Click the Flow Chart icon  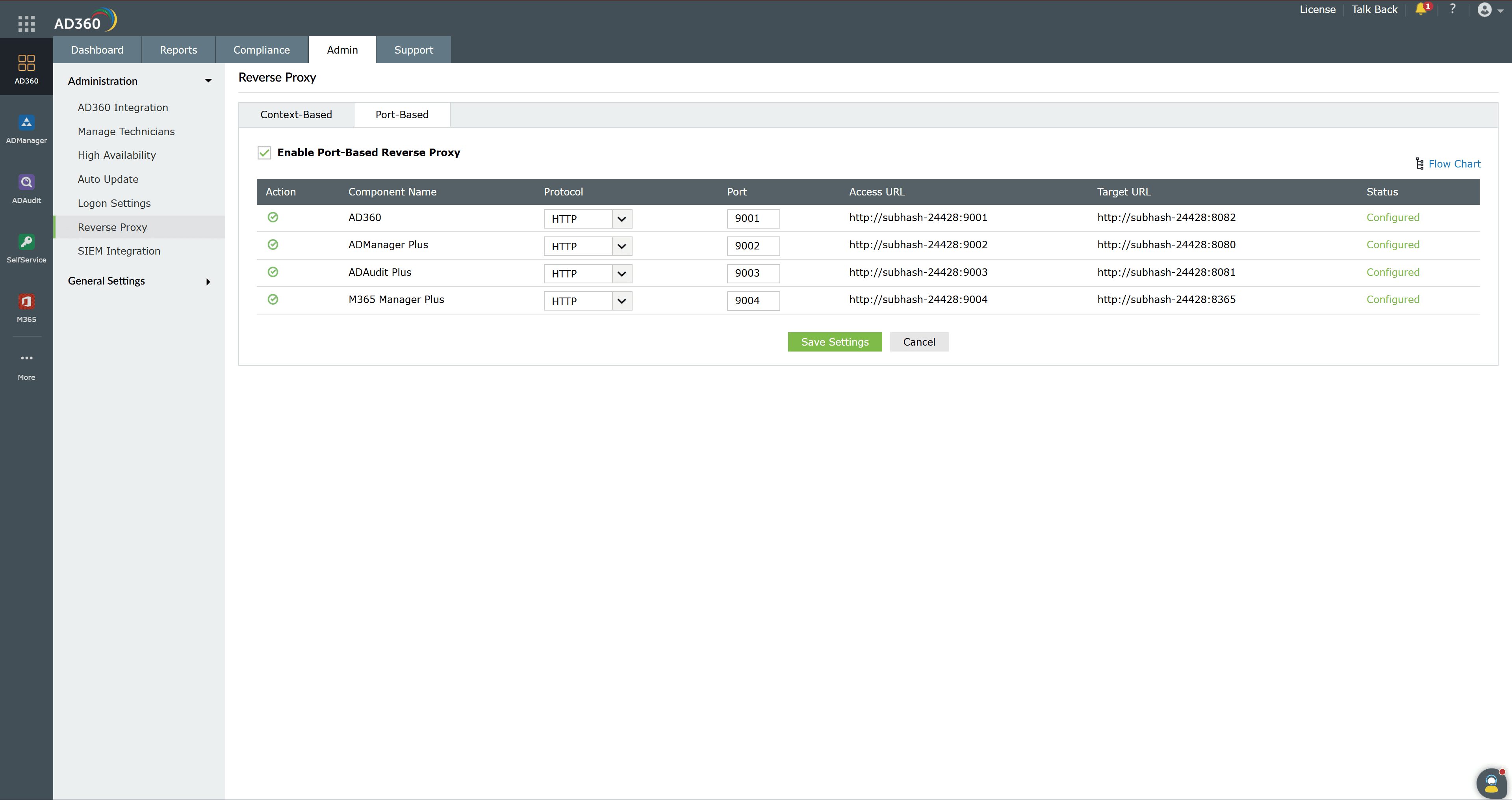(x=1419, y=164)
